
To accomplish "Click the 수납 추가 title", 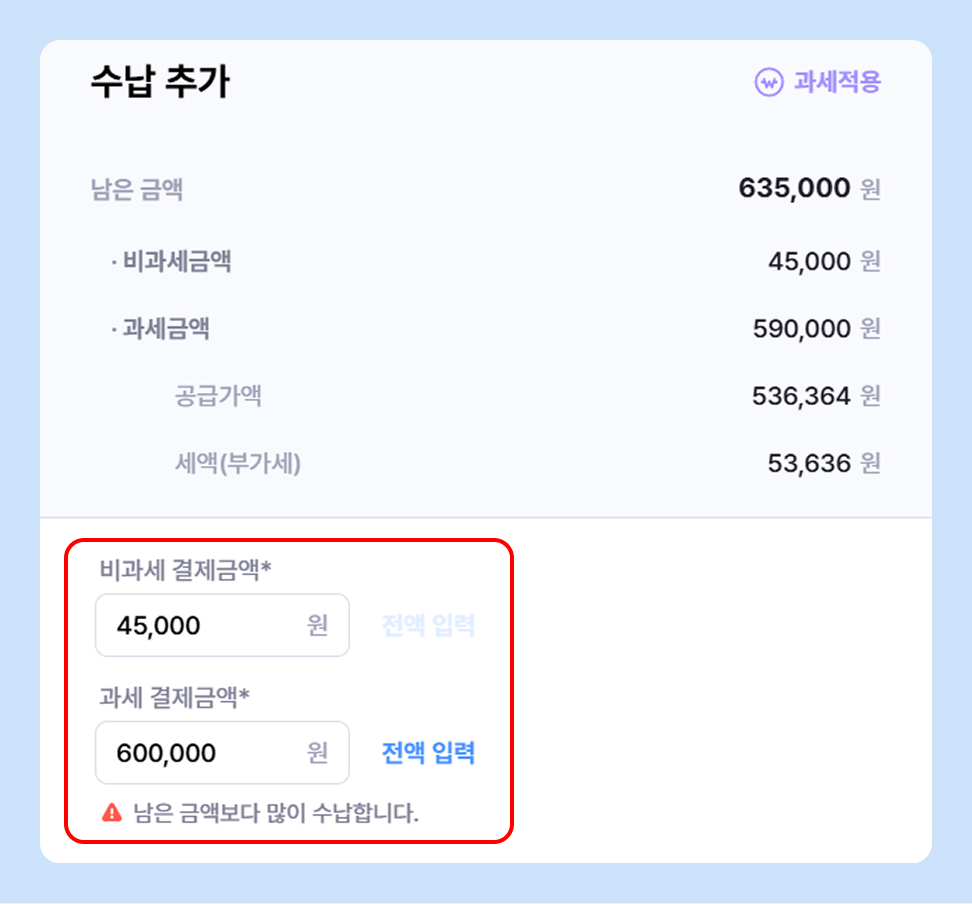I will [x=160, y=82].
